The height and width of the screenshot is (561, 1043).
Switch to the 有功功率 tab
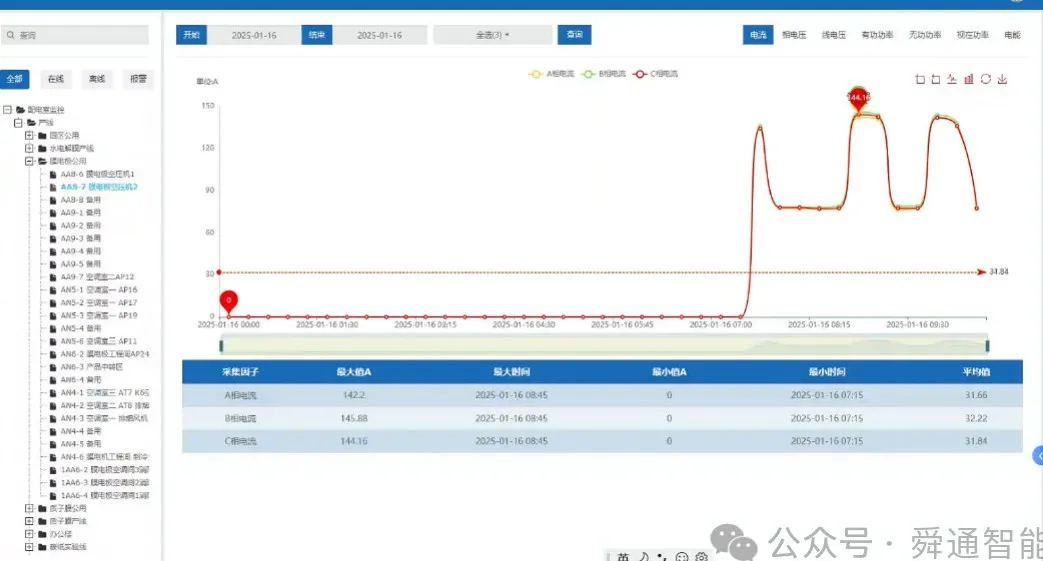pos(877,35)
